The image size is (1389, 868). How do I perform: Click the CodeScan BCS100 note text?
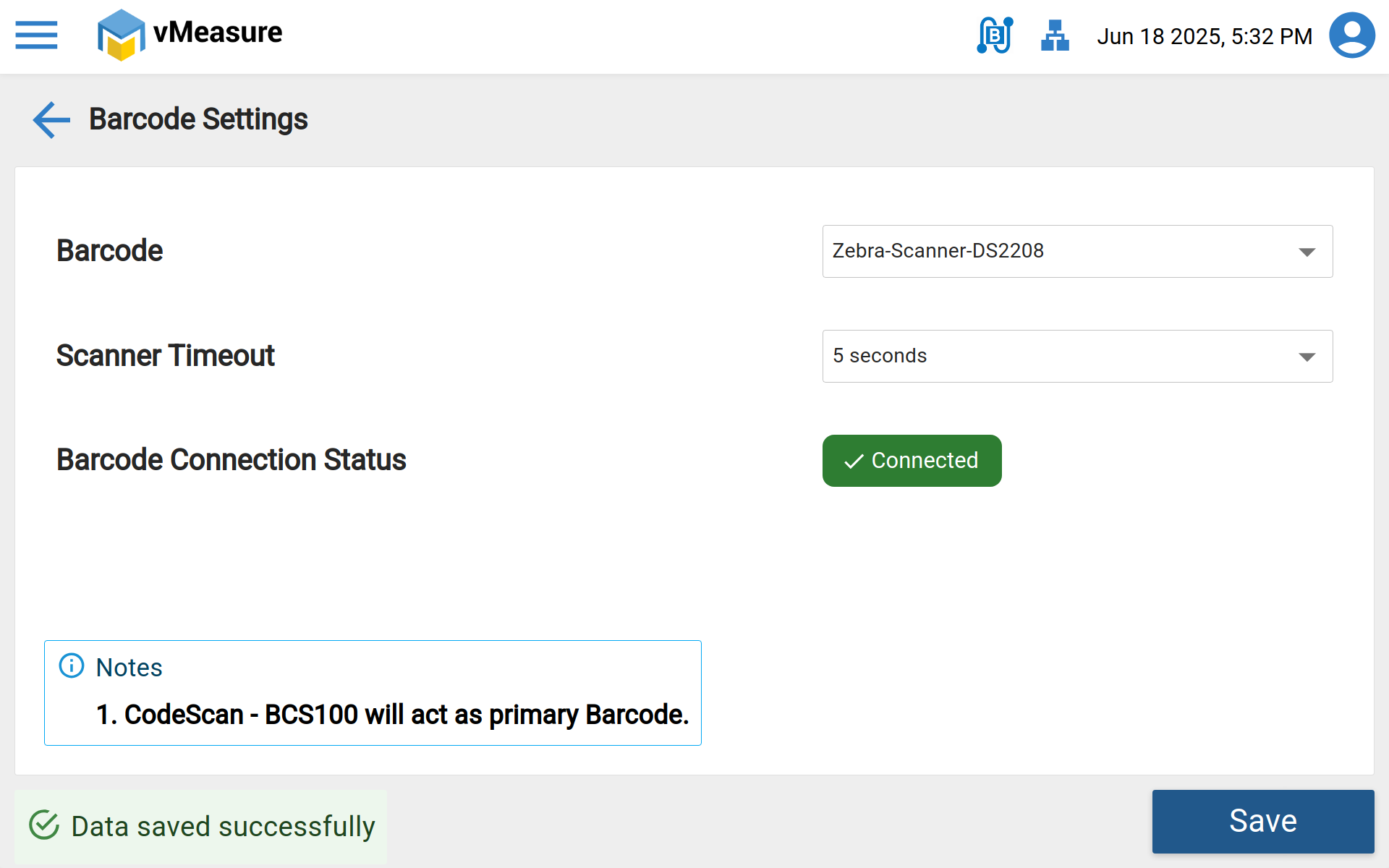tap(392, 715)
